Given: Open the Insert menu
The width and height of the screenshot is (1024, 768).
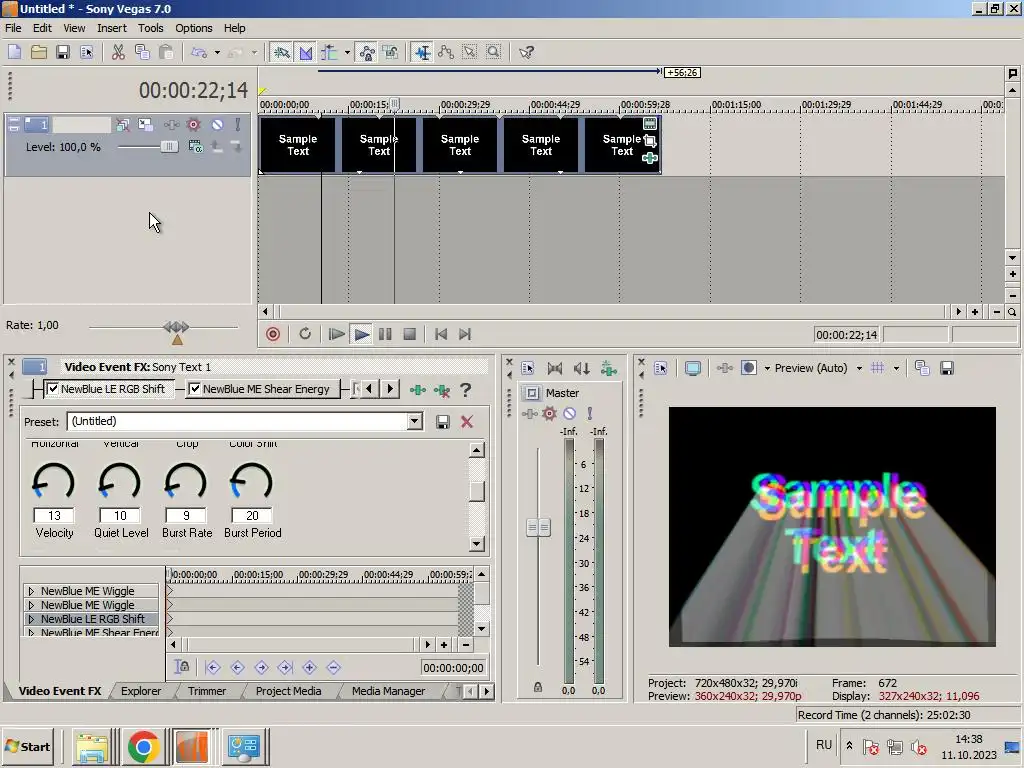Looking at the screenshot, I should 112,28.
